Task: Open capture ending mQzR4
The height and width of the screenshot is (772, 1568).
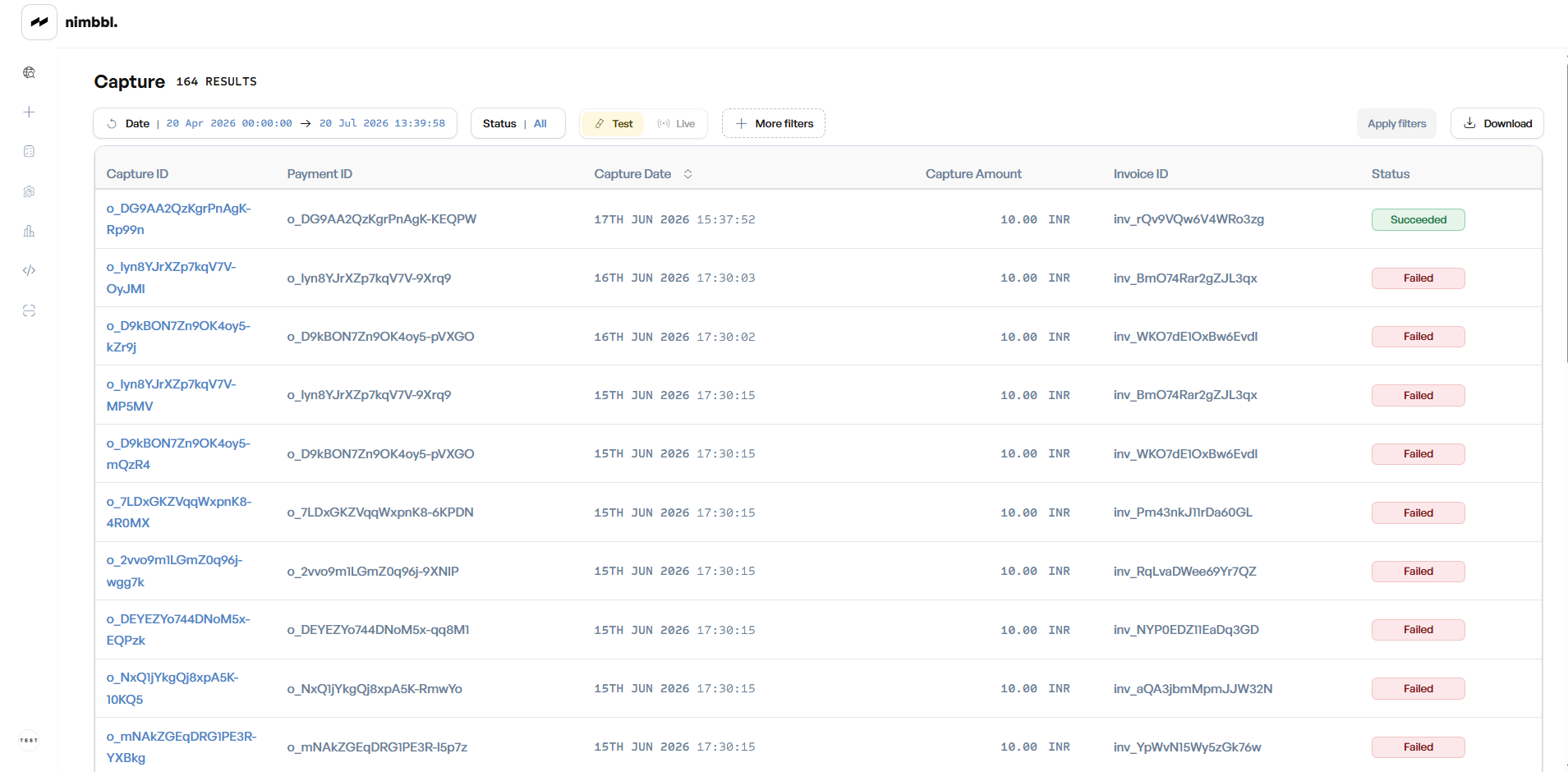Action: [178, 454]
